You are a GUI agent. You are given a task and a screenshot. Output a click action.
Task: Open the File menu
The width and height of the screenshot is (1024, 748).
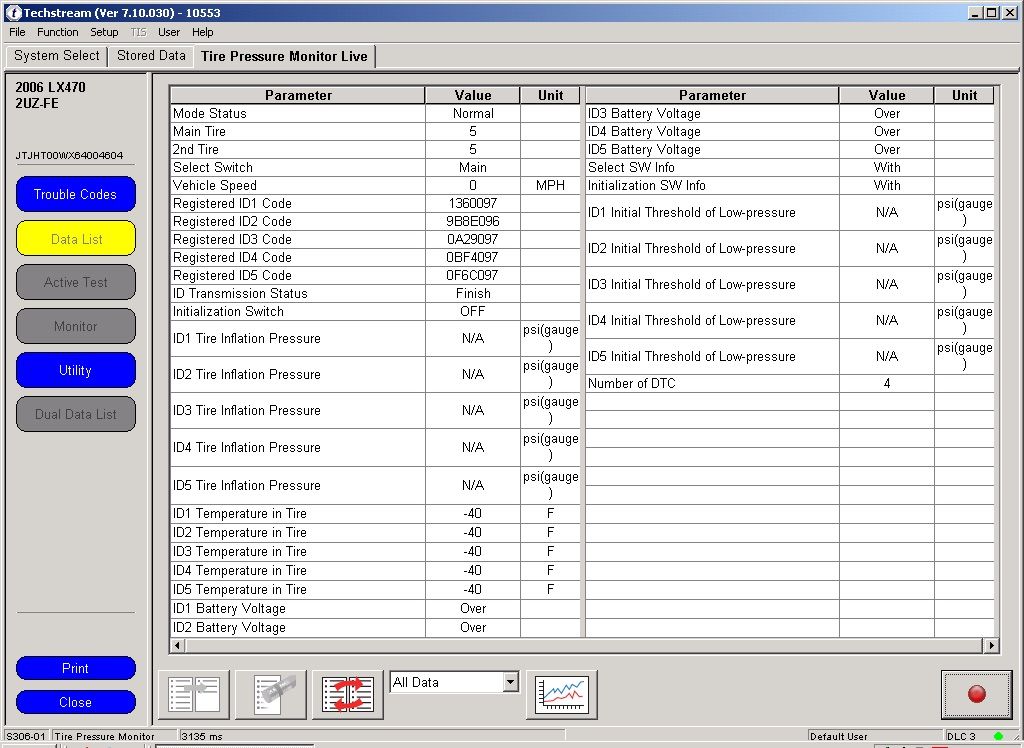17,32
